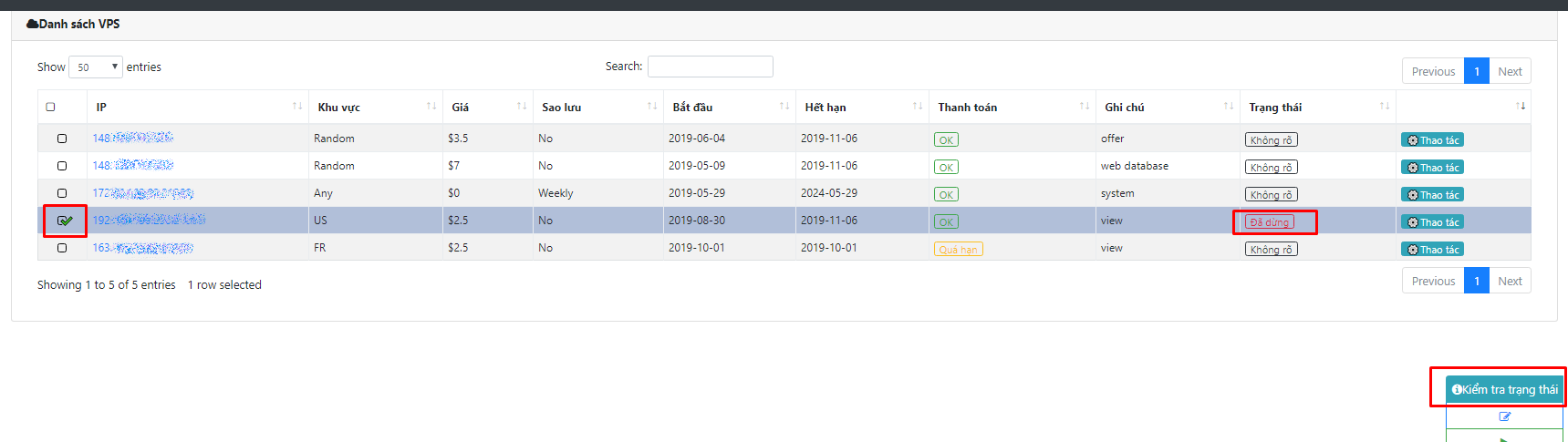Toggle the select-all checkbox in table header
This screenshot has width=1568, height=442.
50,107
